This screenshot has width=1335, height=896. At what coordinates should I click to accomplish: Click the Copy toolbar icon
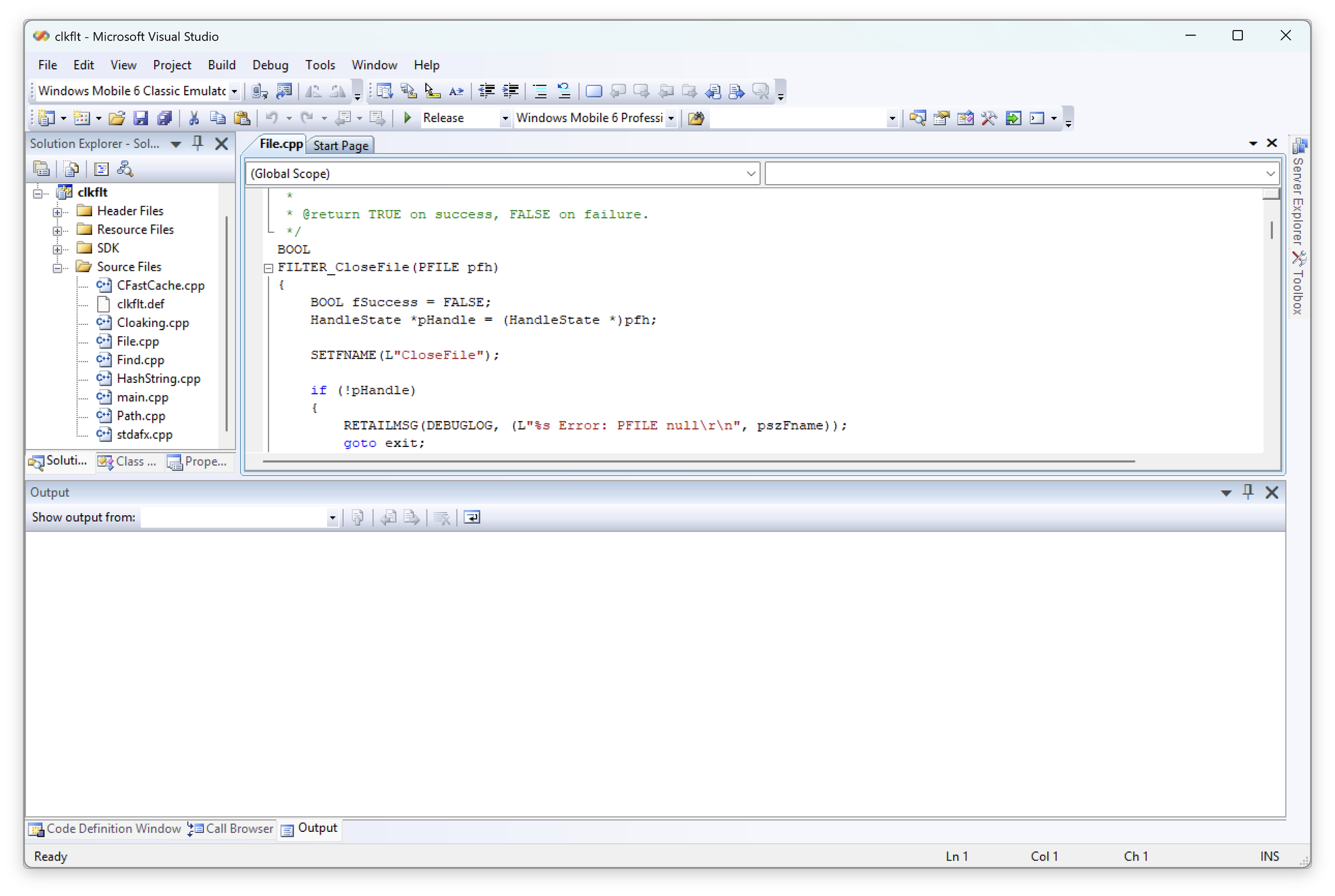[218, 118]
